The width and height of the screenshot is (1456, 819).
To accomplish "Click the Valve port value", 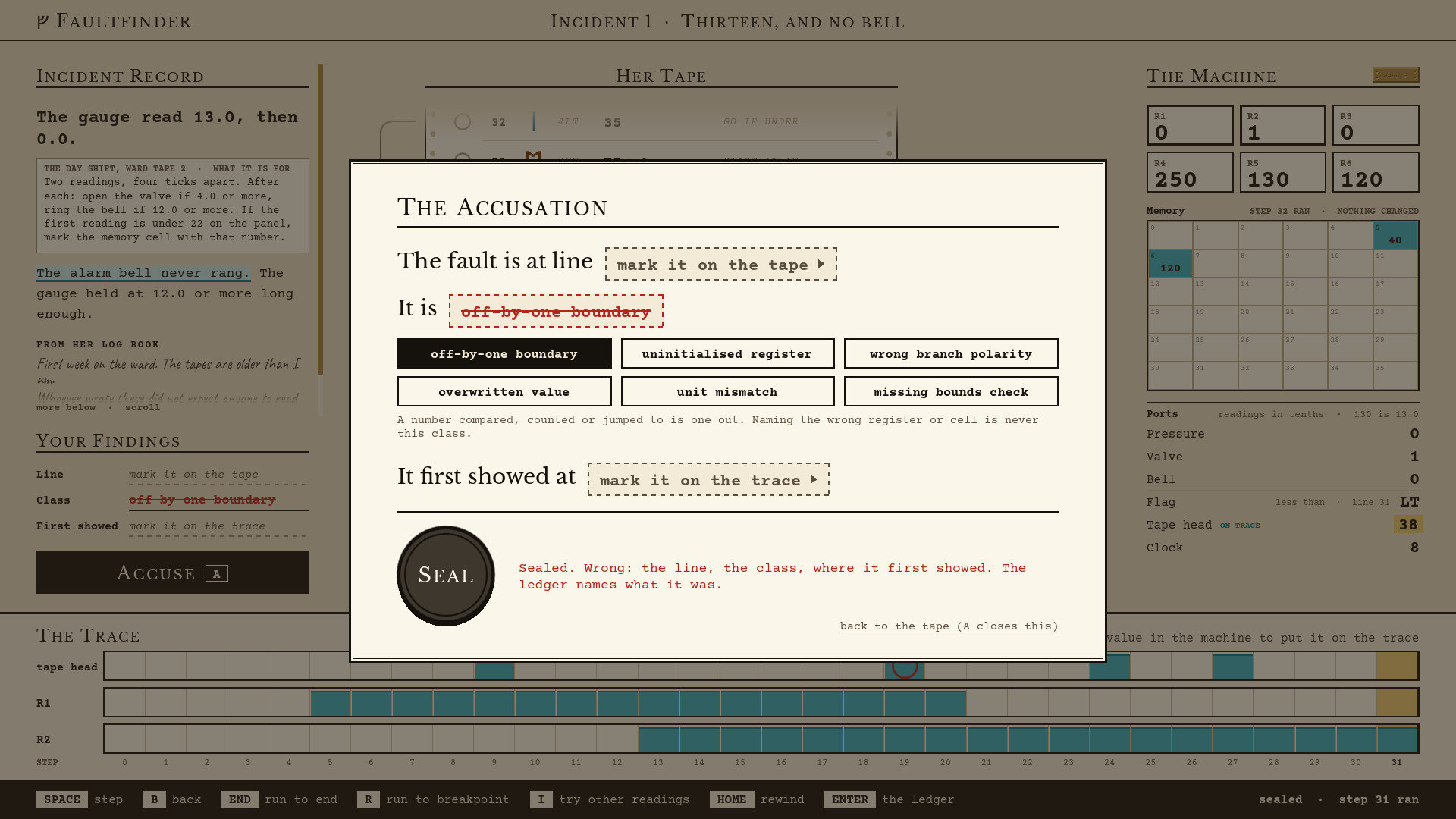I will (x=1414, y=456).
